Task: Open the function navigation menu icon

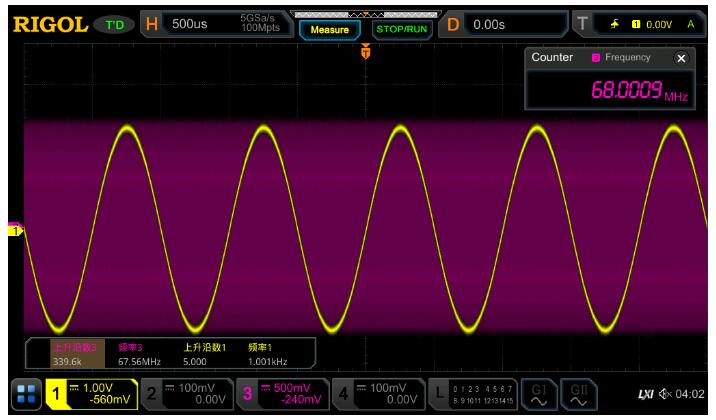Action: tap(26, 395)
